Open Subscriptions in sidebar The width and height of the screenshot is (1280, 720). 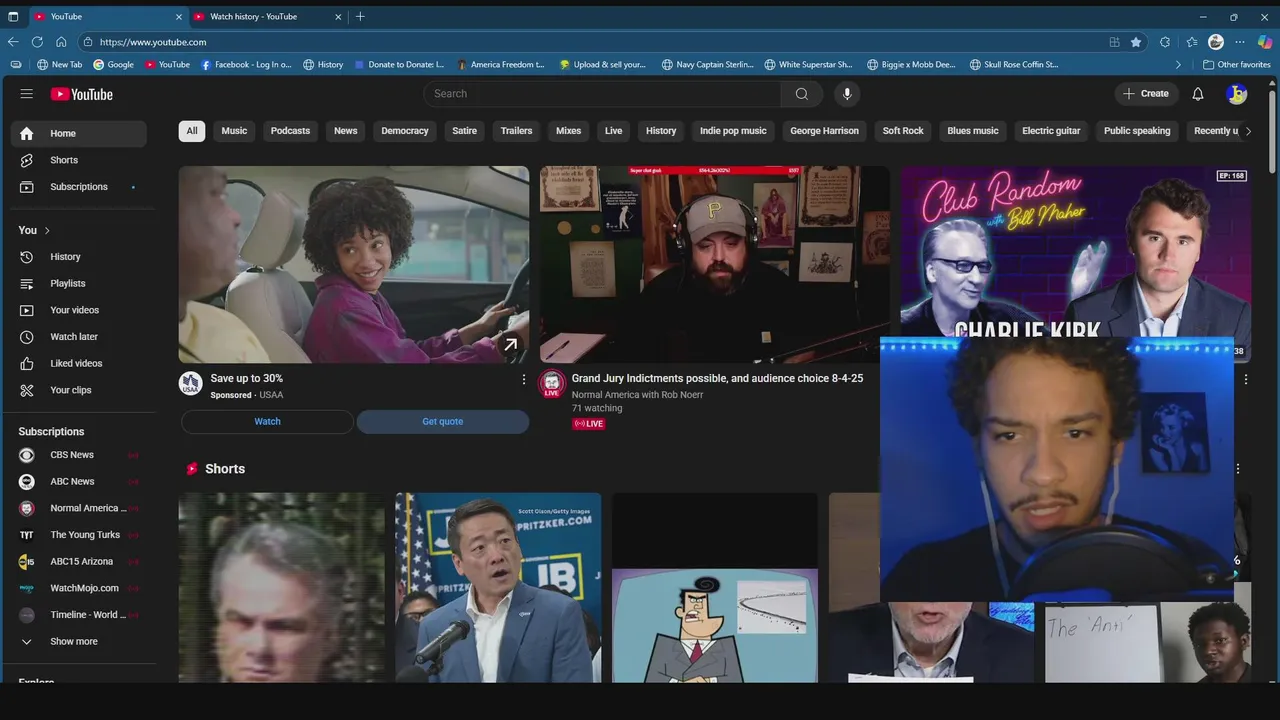pyautogui.click(x=79, y=187)
